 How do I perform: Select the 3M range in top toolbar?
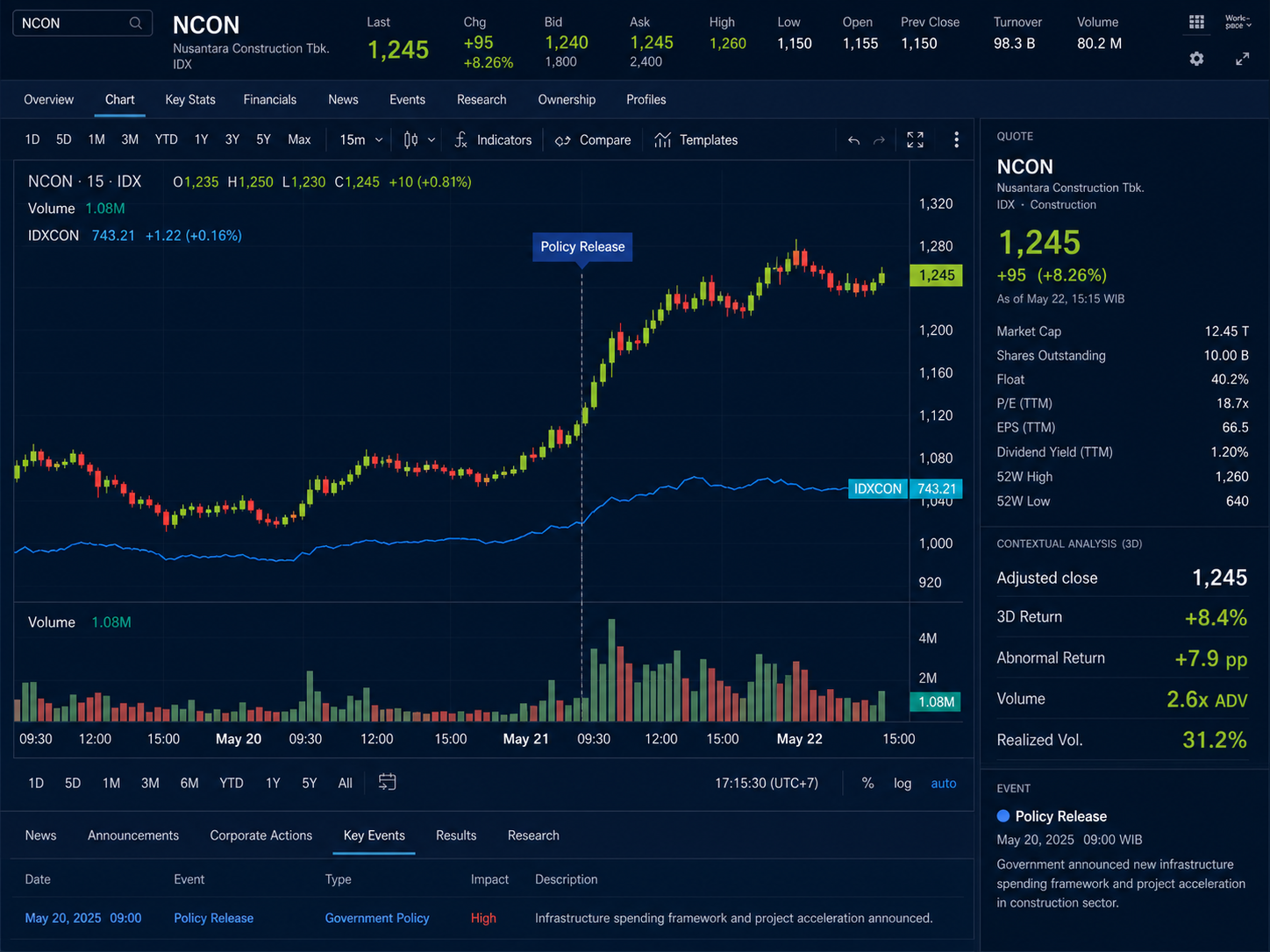130,139
